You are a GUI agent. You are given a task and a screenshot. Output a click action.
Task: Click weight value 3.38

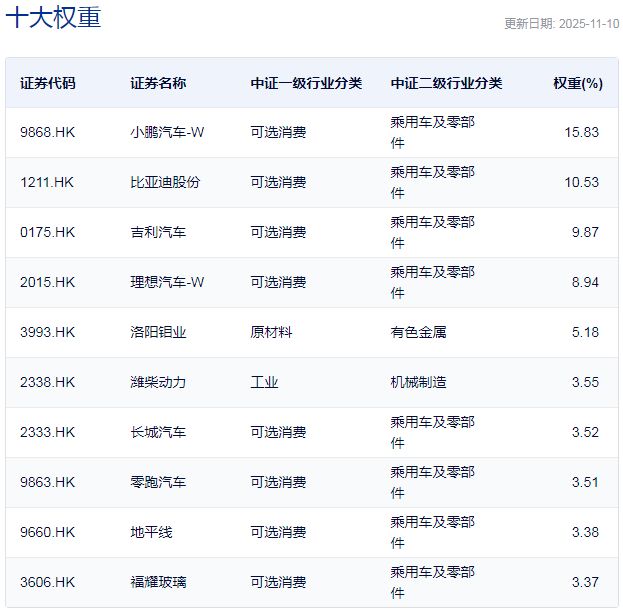pyautogui.click(x=585, y=533)
